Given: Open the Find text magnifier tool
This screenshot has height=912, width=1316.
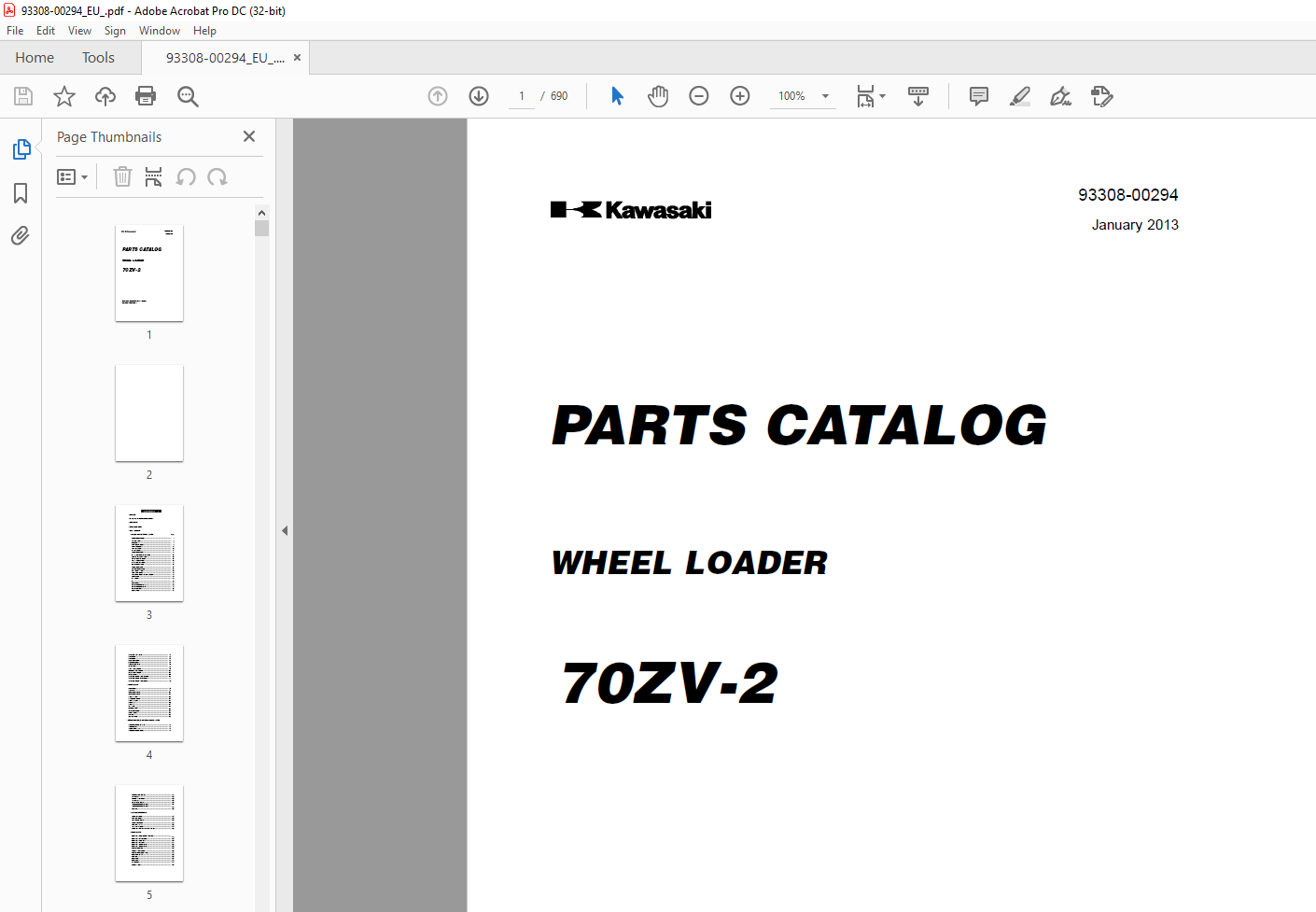Looking at the screenshot, I should [188, 96].
